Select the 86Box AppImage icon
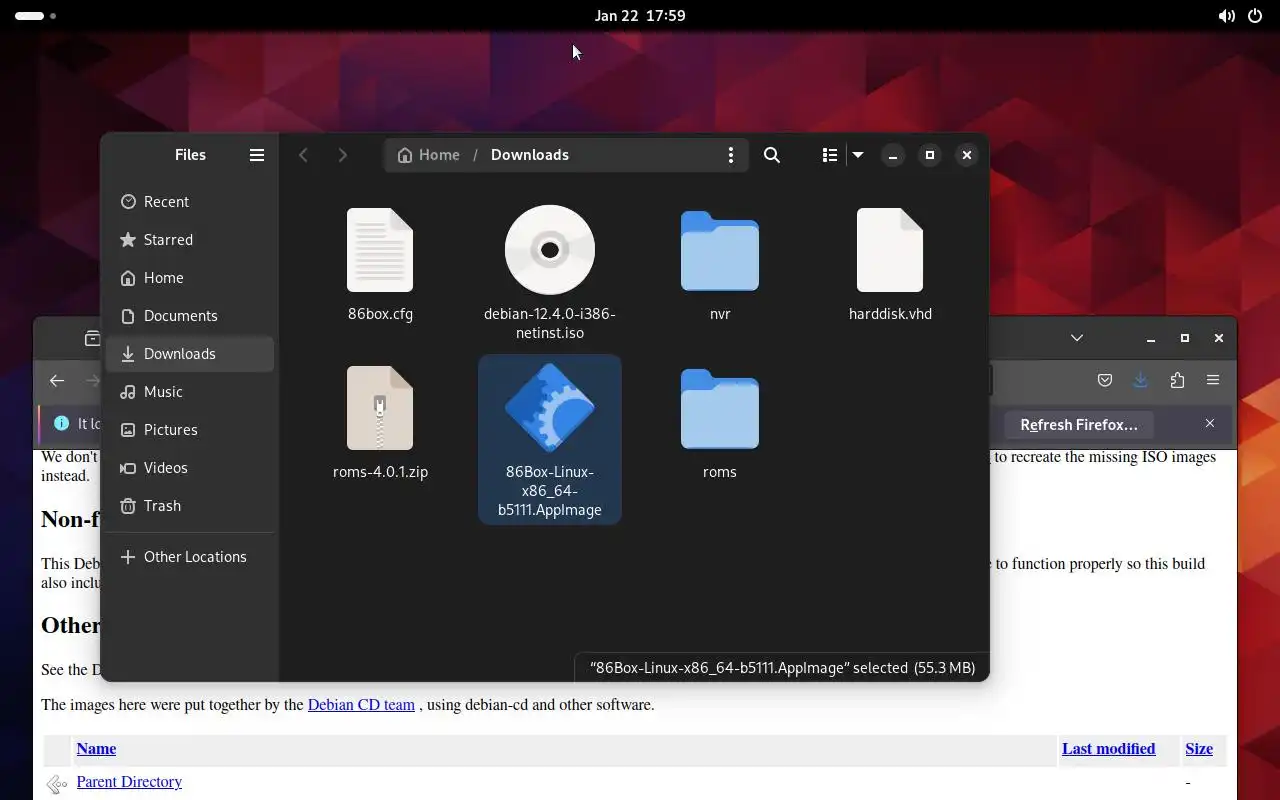The height and width of the screenshot is (800, 1280). [550, 408]
